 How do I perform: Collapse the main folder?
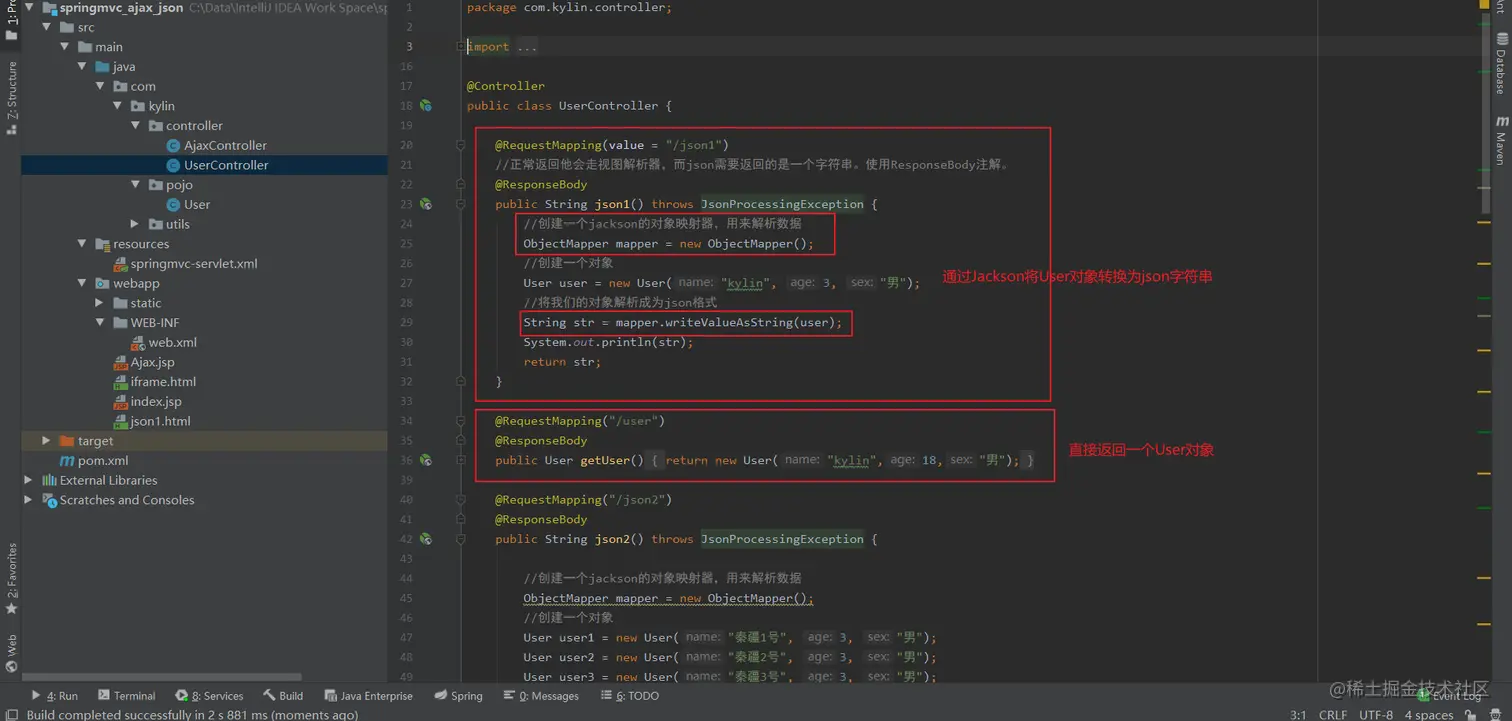(64, 47)
